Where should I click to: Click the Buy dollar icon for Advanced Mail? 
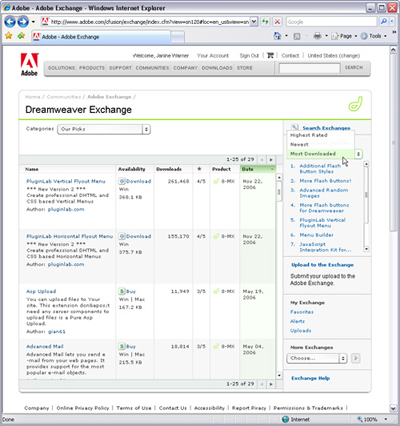point(122,346)
